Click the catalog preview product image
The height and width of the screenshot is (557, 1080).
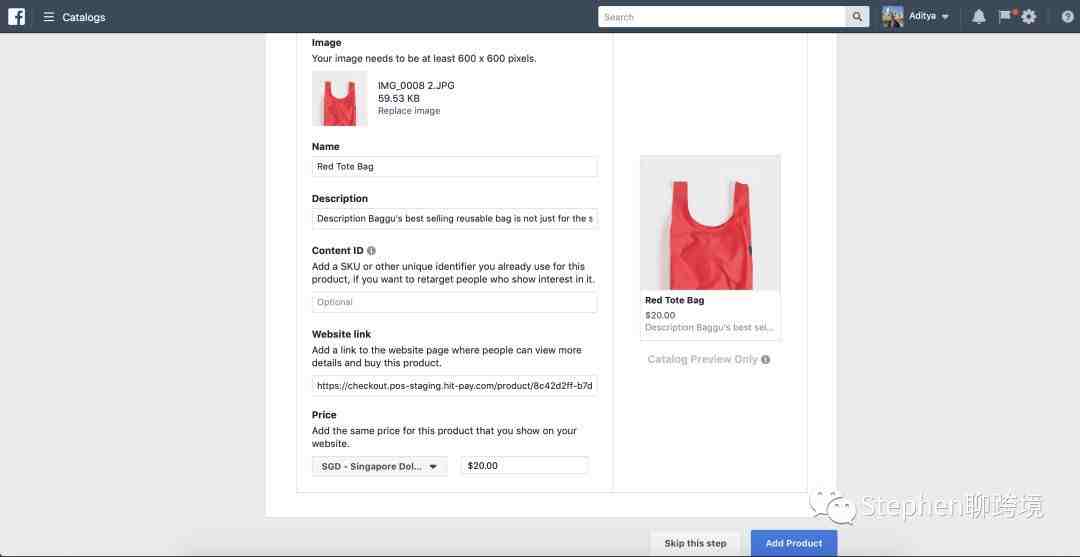(710, 223)
